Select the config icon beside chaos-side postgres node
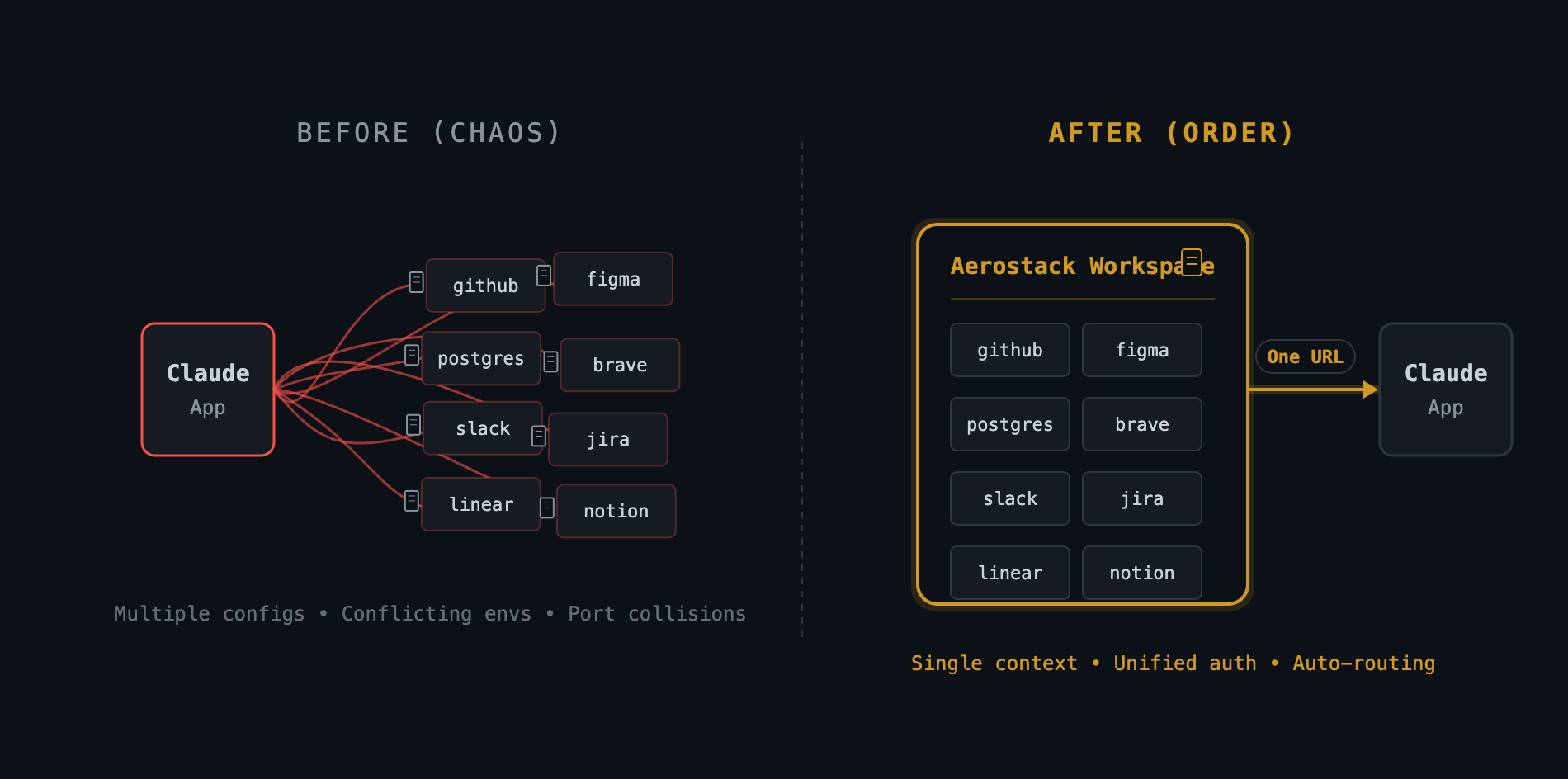The height and width of the screenshot is (779, 1568). 412,355
